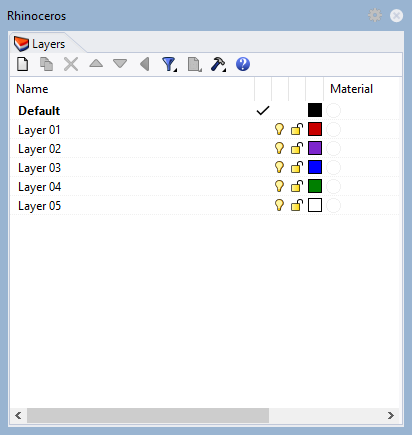Lock Layer 02 with padlock icon
412x435 pixels.
(297, 148)
